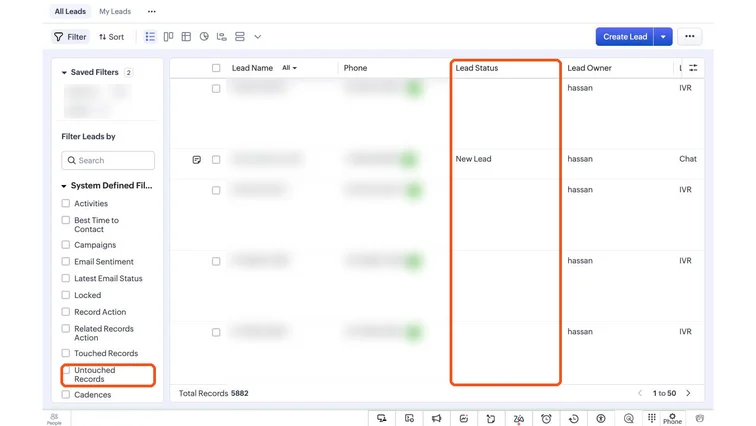Open the 1 to 50 range selector
Screen dimensions: 756x426
(664, 393)
